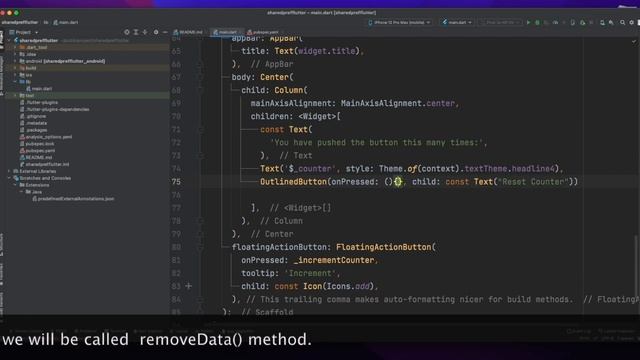Select analysis_options.yaml in project tree

point(46,137)
